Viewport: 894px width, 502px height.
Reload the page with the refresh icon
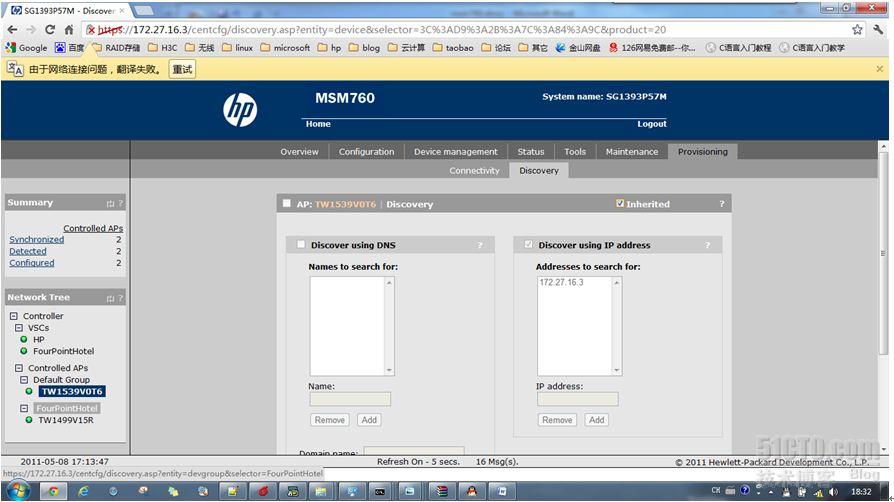(50, 30)
